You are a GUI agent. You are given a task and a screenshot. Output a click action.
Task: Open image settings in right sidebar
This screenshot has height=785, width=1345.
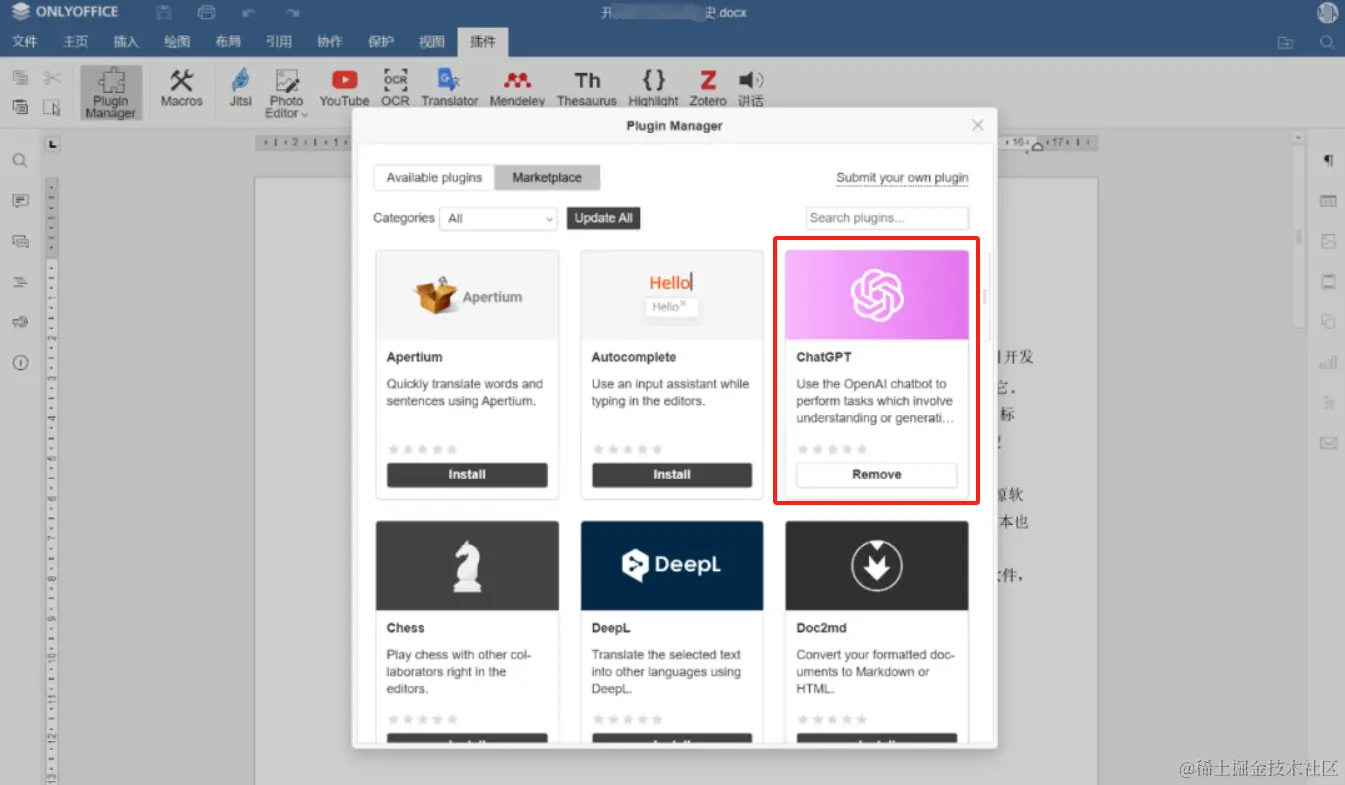1329,241
